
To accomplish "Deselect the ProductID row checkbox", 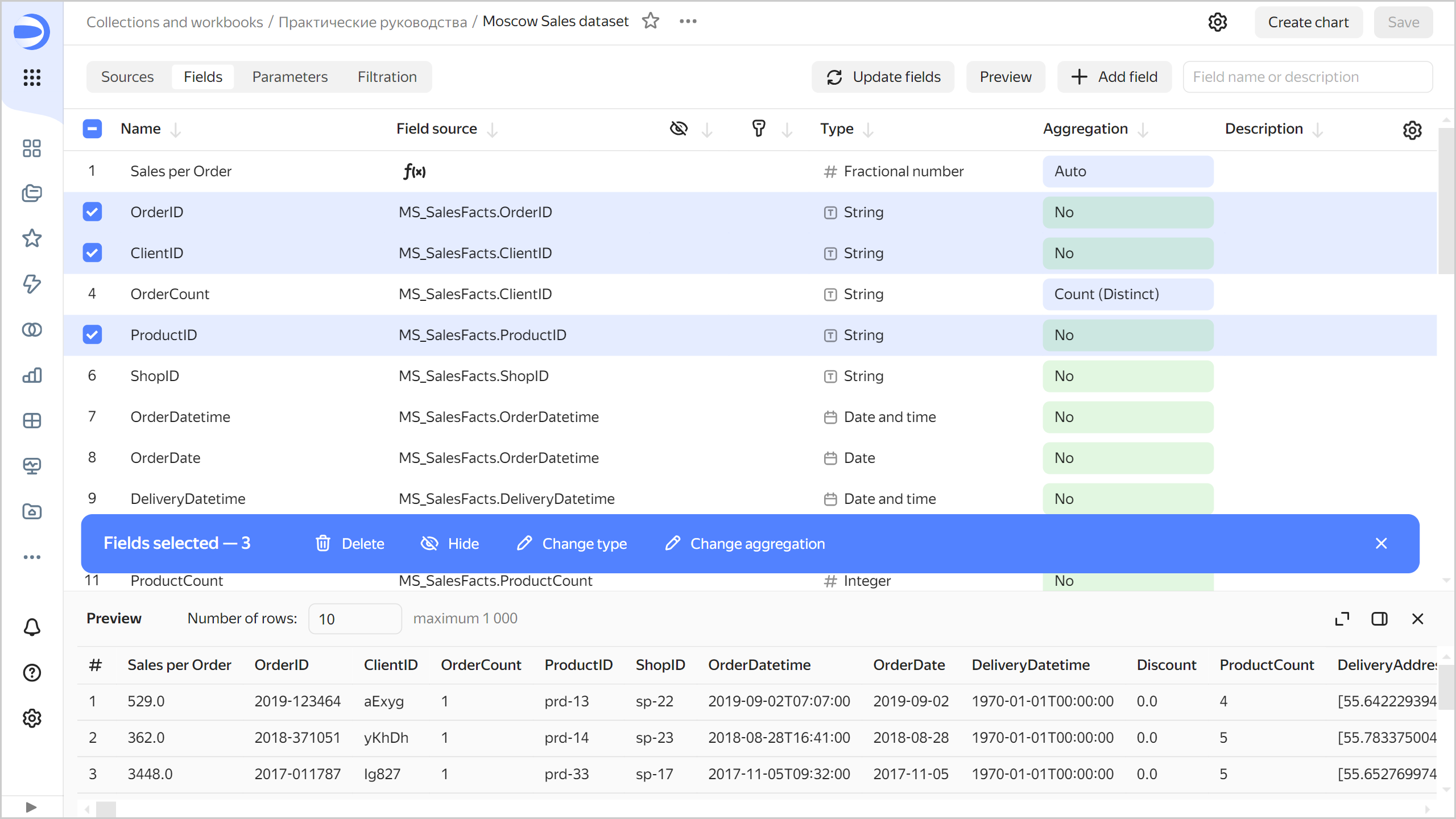I will pyautogui.click(x=92, y=334).
